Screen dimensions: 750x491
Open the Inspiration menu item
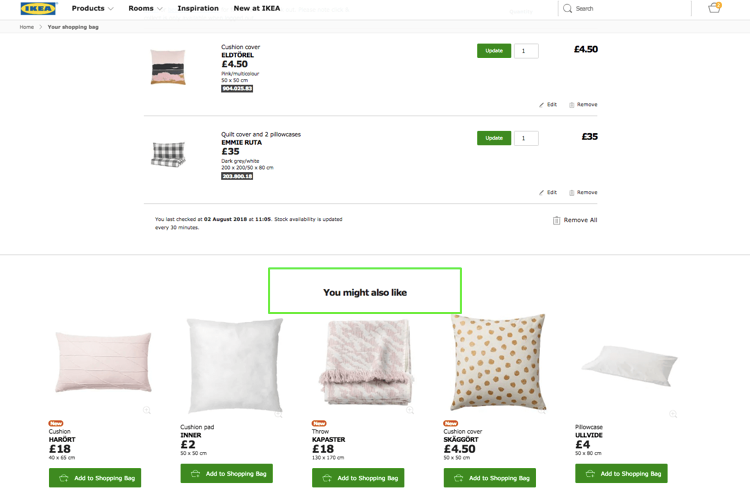click(198, 8)
